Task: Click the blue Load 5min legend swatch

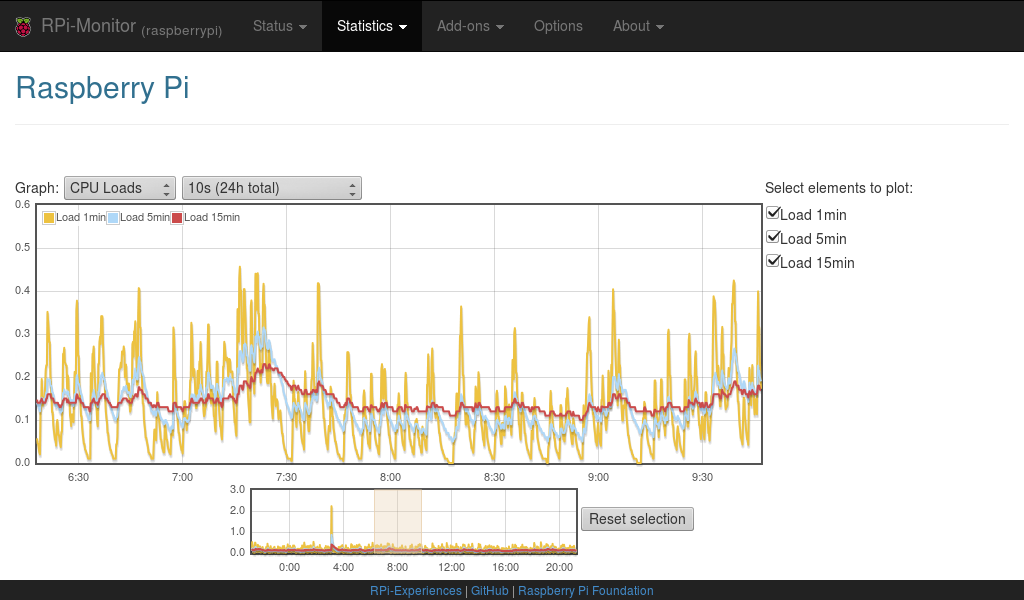Action: click(x=111, y=217)
